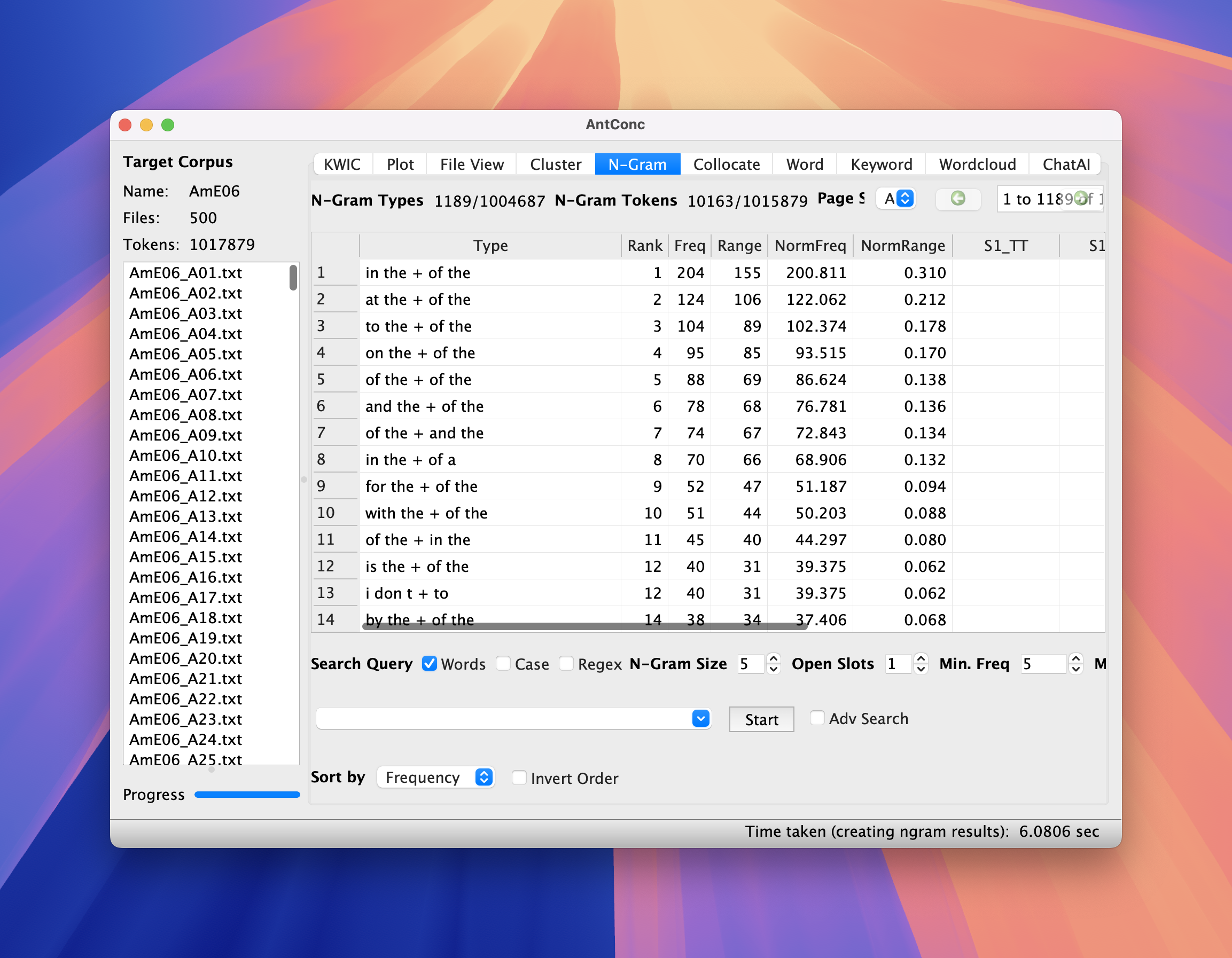Open the Wordcloud tab
Screen dimensions: 1232x958
click(977, 164)
